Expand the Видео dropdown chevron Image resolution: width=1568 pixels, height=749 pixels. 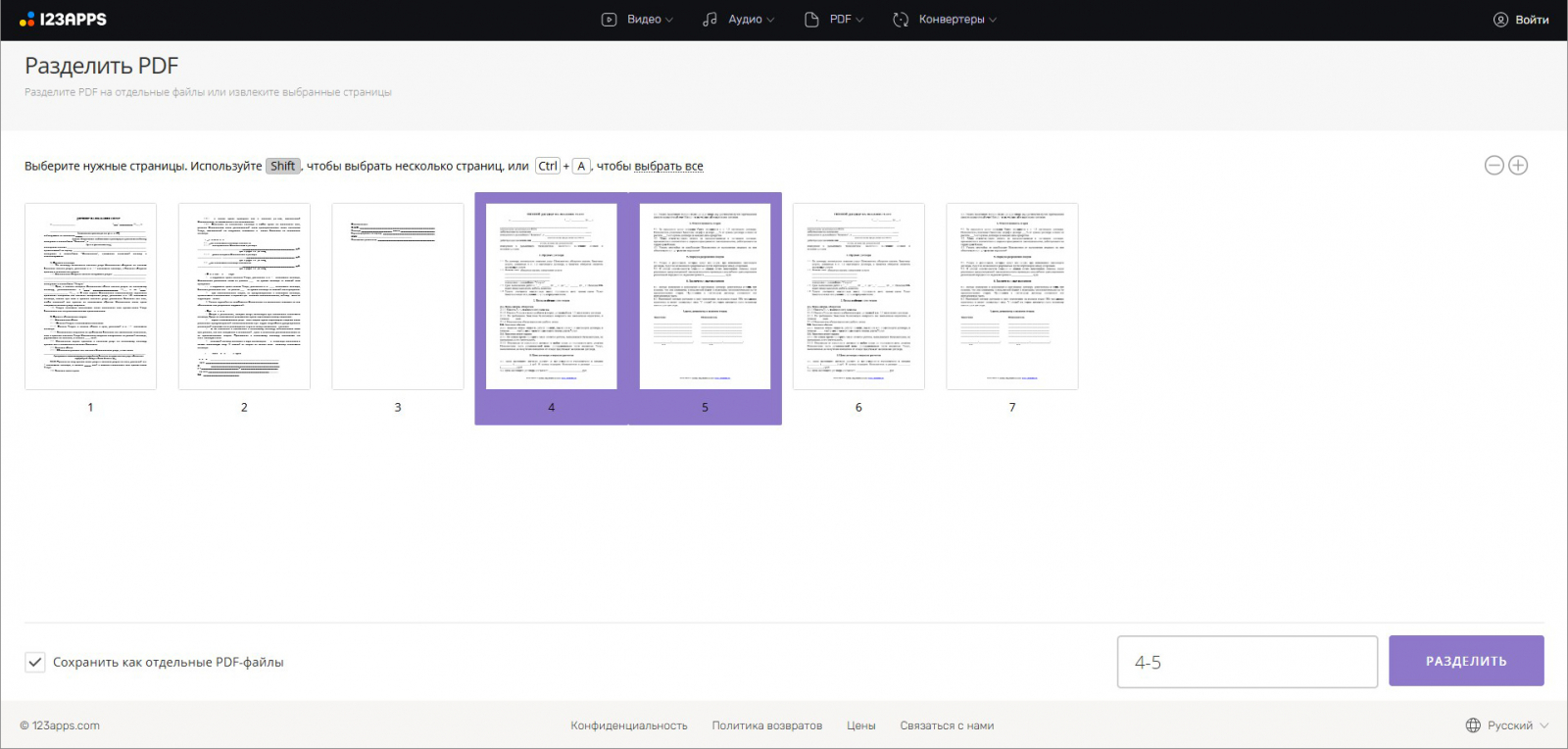click(x=669, y=20)
